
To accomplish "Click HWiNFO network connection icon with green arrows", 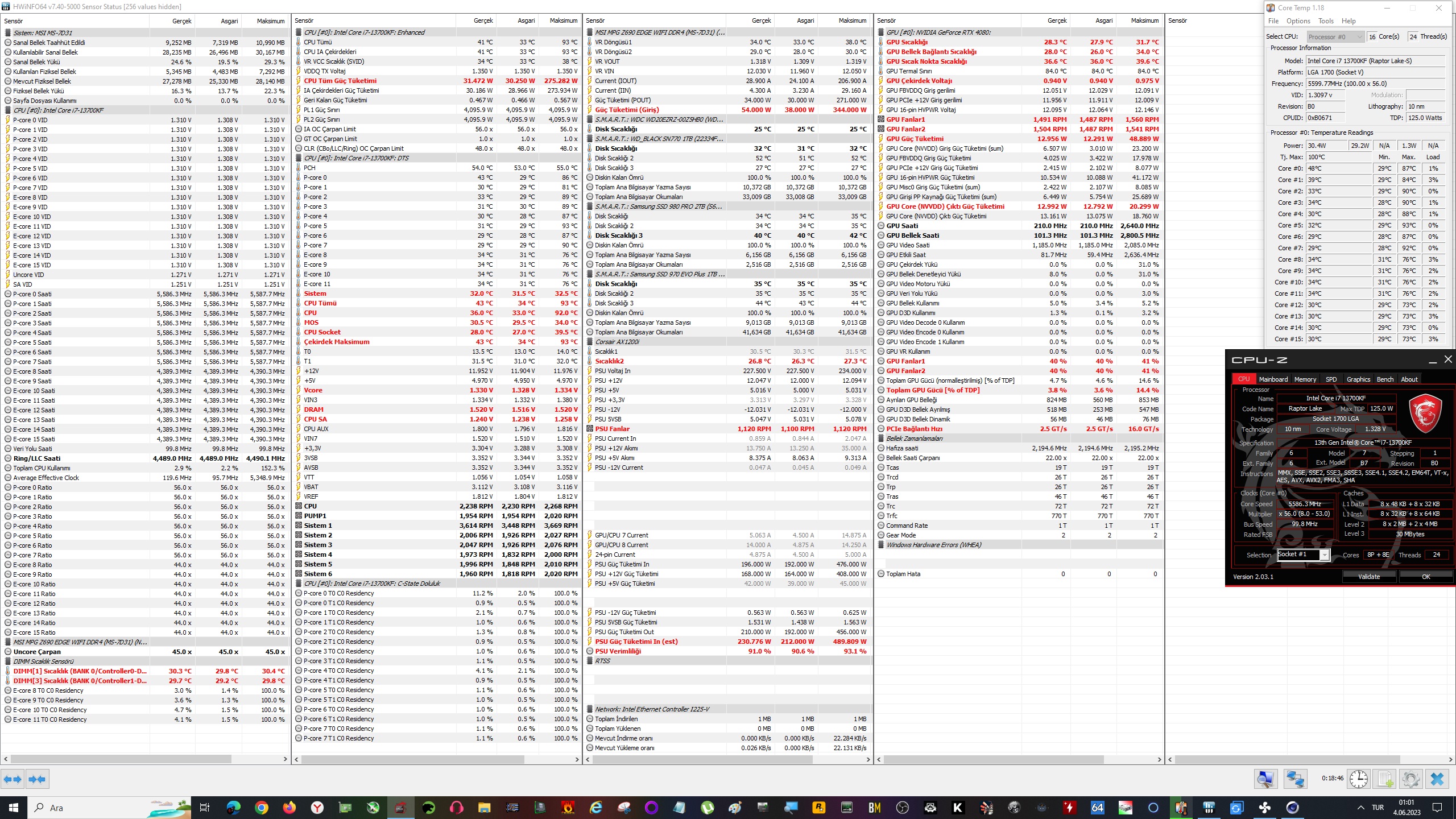I will click(x=1296, y=779).
